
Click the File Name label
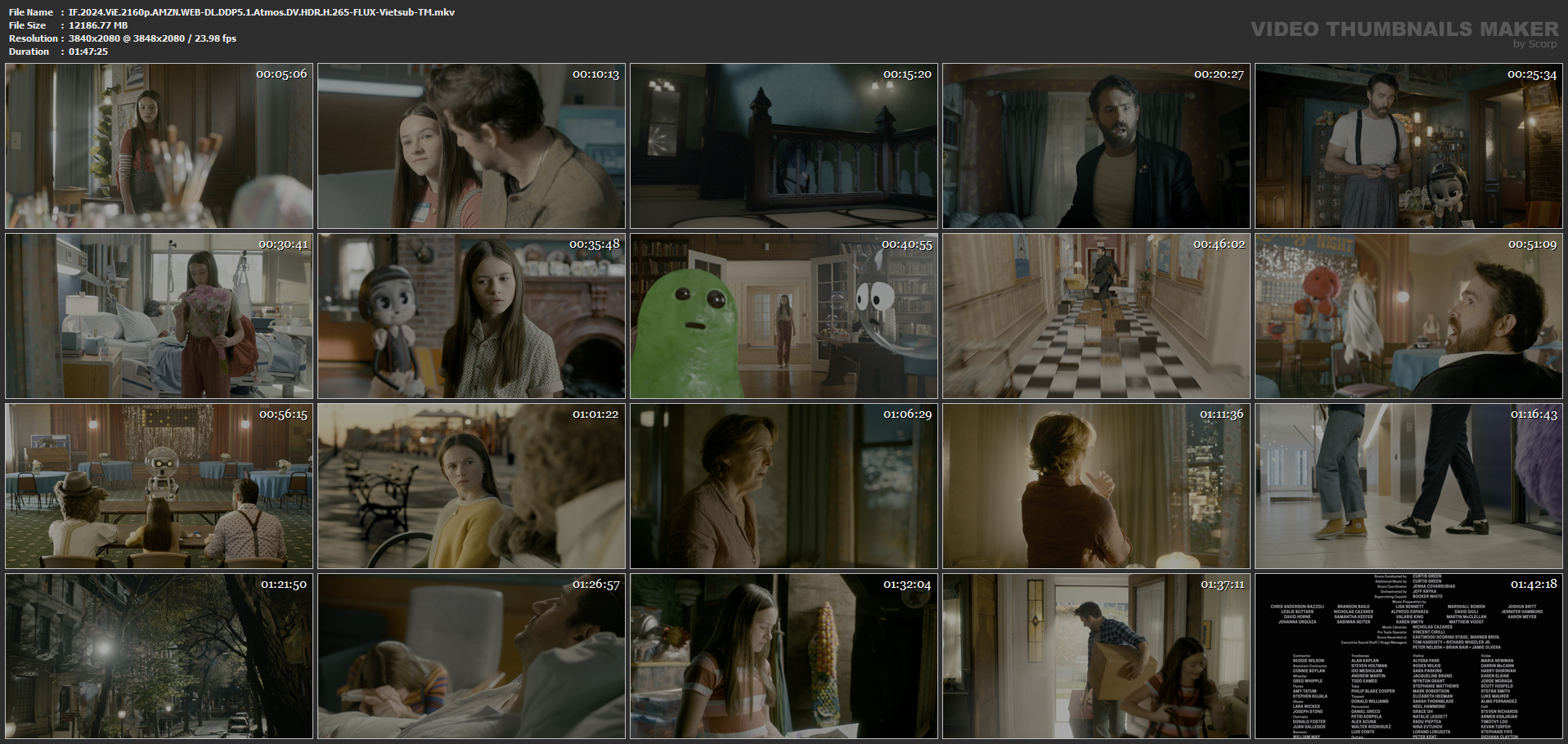[x=31, y=12]
